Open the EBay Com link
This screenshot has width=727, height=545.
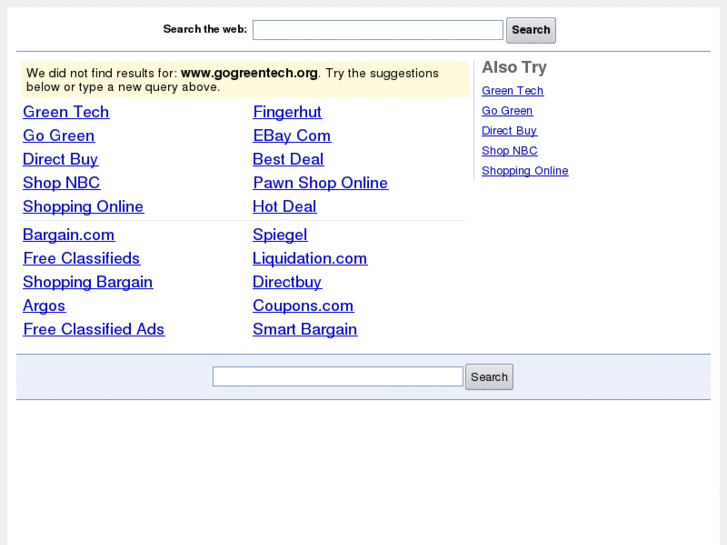tap(292, 135)
